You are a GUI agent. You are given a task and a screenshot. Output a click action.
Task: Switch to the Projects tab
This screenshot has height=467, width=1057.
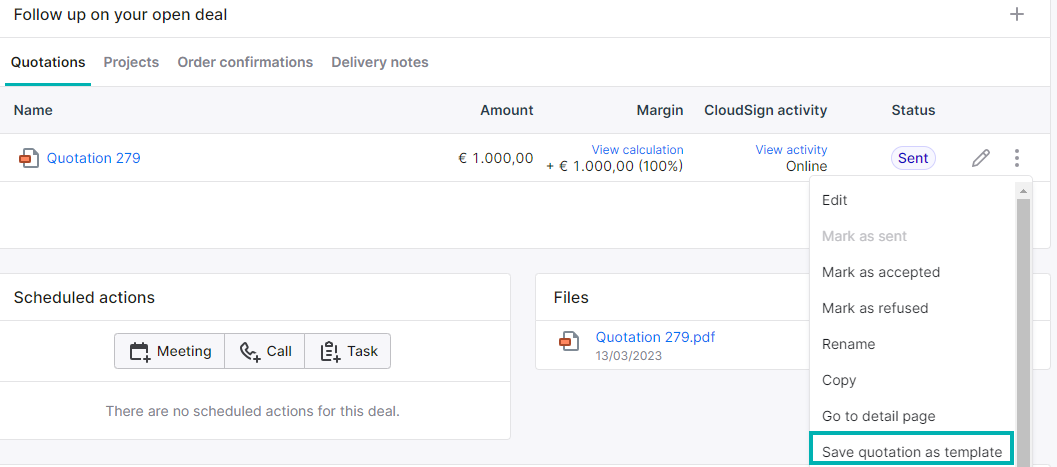point(131,62)
